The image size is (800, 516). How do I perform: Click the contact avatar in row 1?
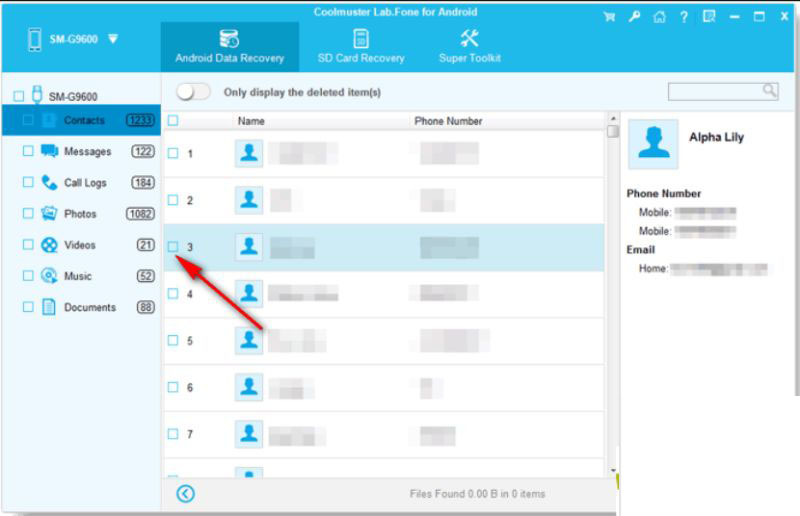249,153
